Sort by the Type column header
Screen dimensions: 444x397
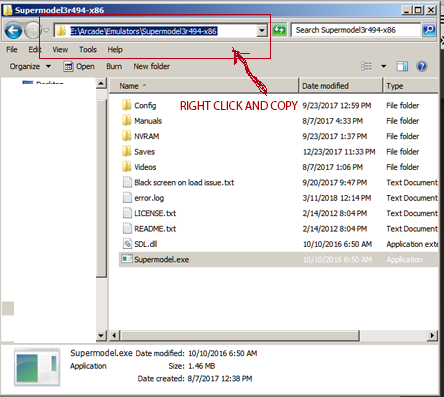tap(411, 86)
